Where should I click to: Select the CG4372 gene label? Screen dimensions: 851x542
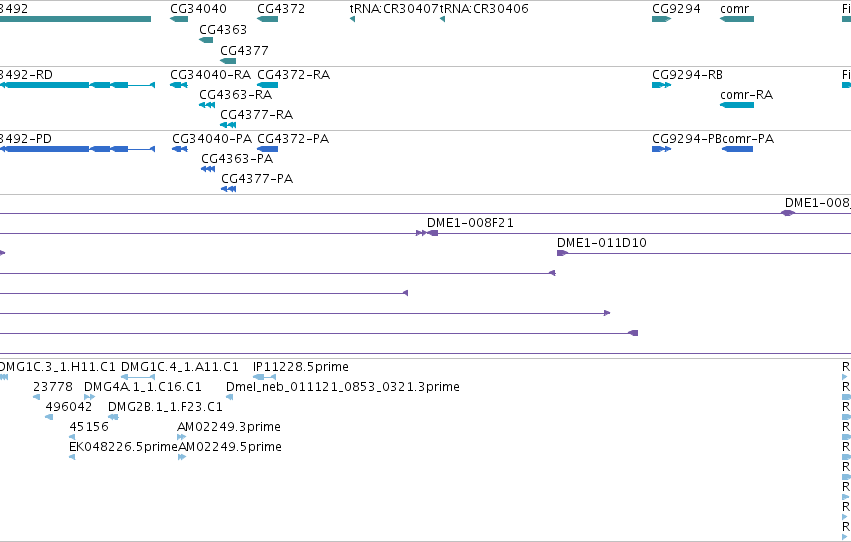[281, 9]
